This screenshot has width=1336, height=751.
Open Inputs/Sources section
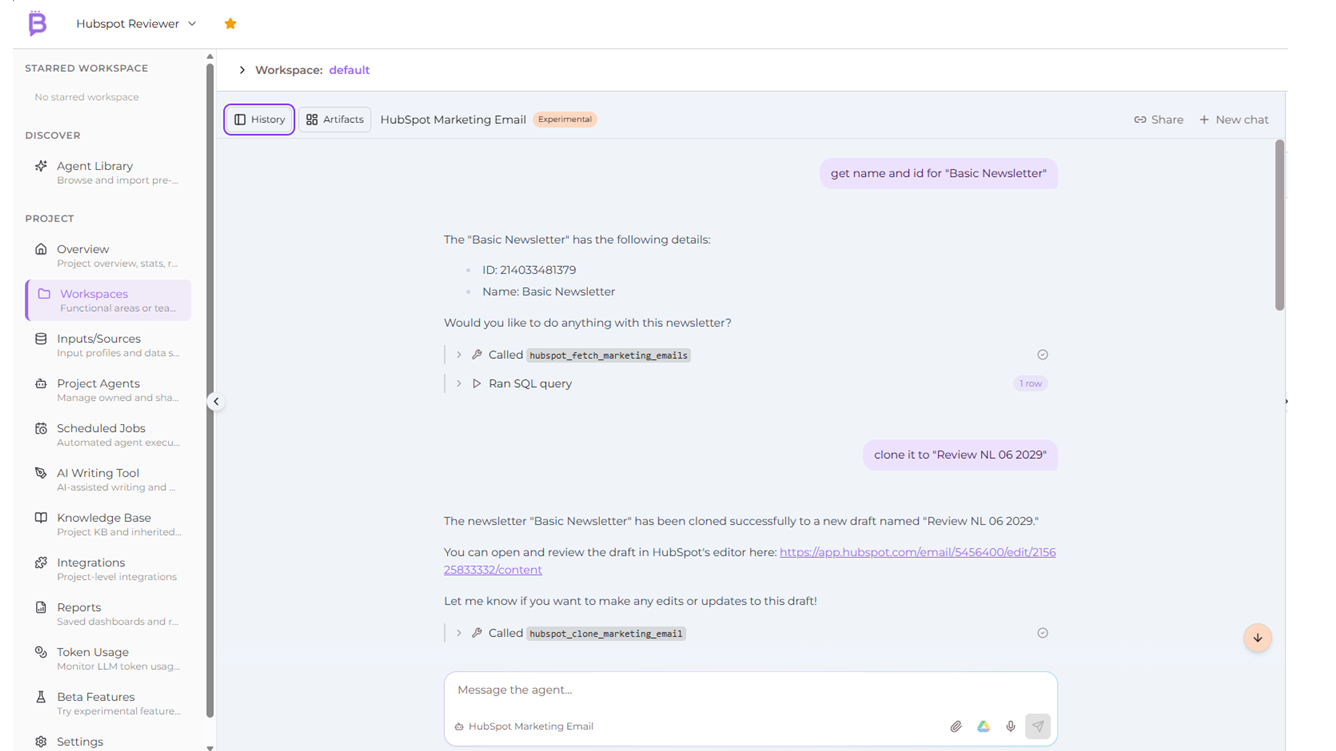108,345
